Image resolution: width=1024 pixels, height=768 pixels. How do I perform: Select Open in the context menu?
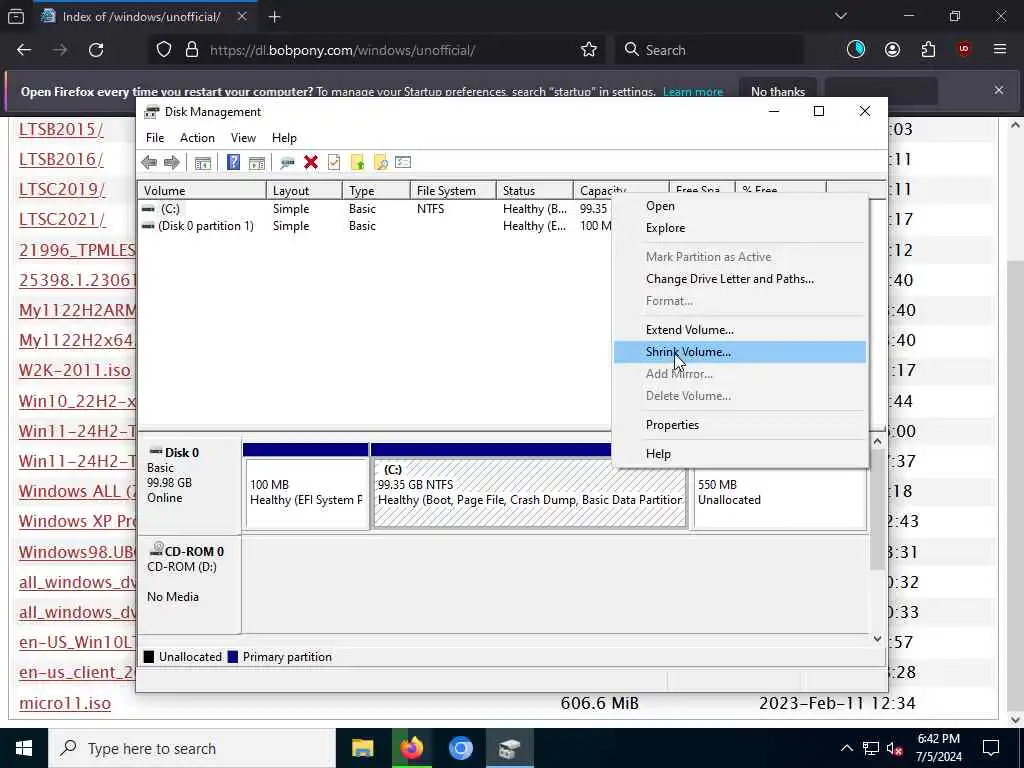coord(740,206)
